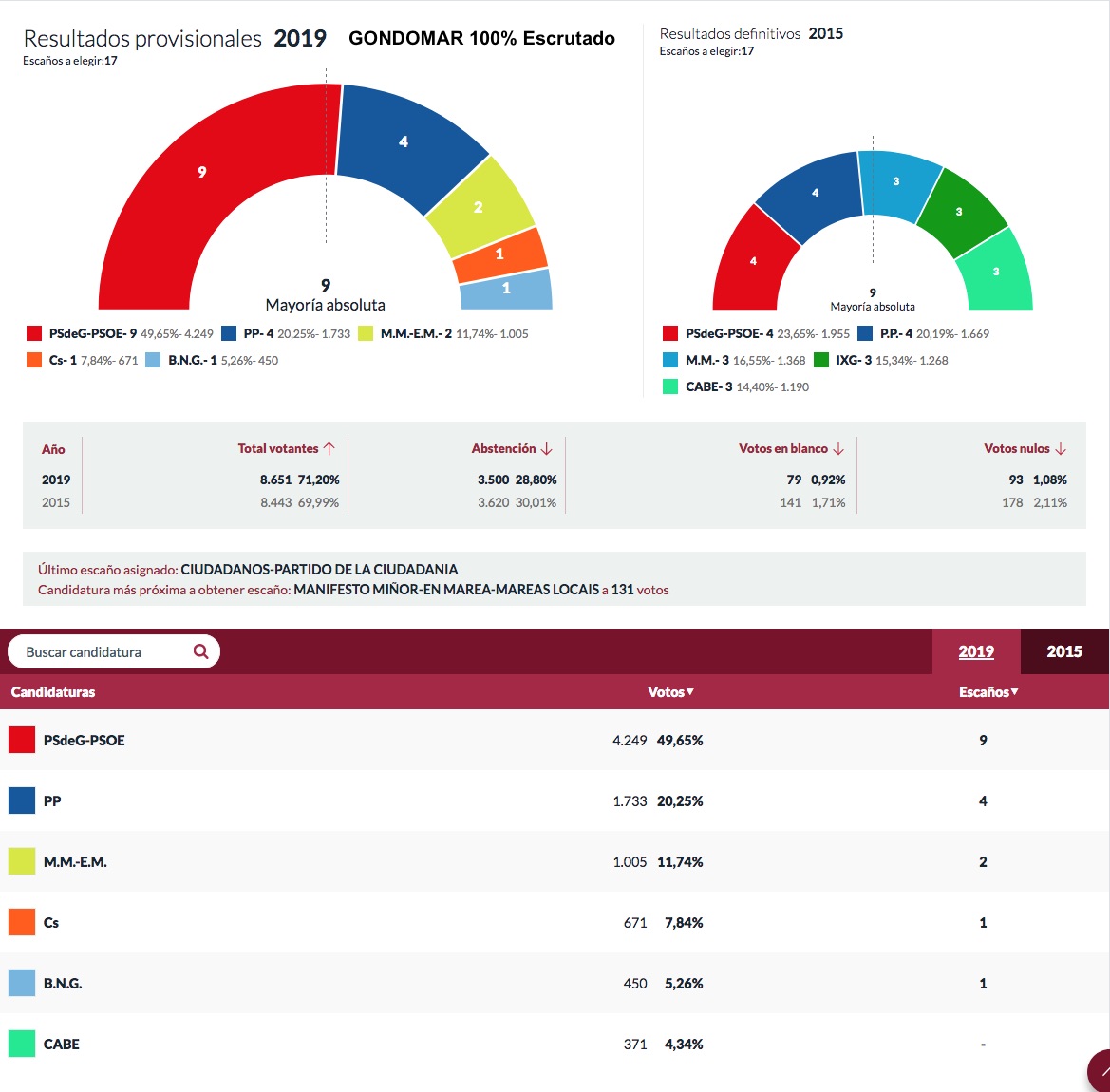The width and height of the screenshot is (1110, 1092).
Task: Switch to the 2015 results tab
Action: click(1063, 651)
